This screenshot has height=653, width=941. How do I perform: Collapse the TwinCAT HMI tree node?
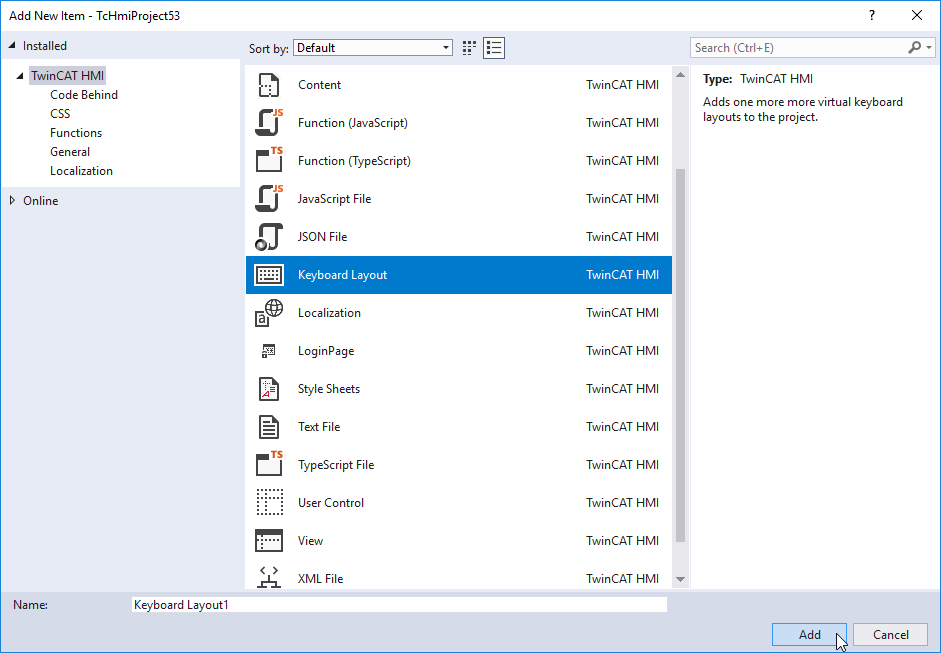point(20,76)
